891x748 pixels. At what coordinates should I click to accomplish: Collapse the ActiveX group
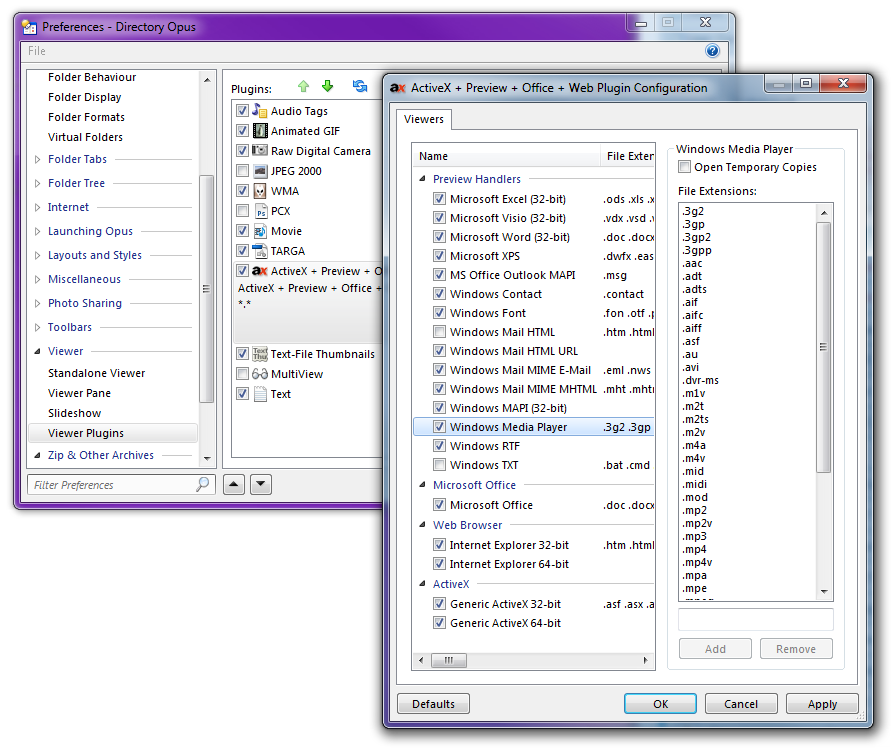[422, 583]
